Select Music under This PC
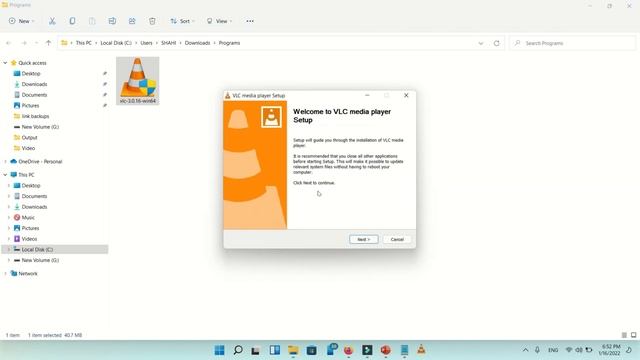Viewport: 640px width, 360px height. [28, 218]
